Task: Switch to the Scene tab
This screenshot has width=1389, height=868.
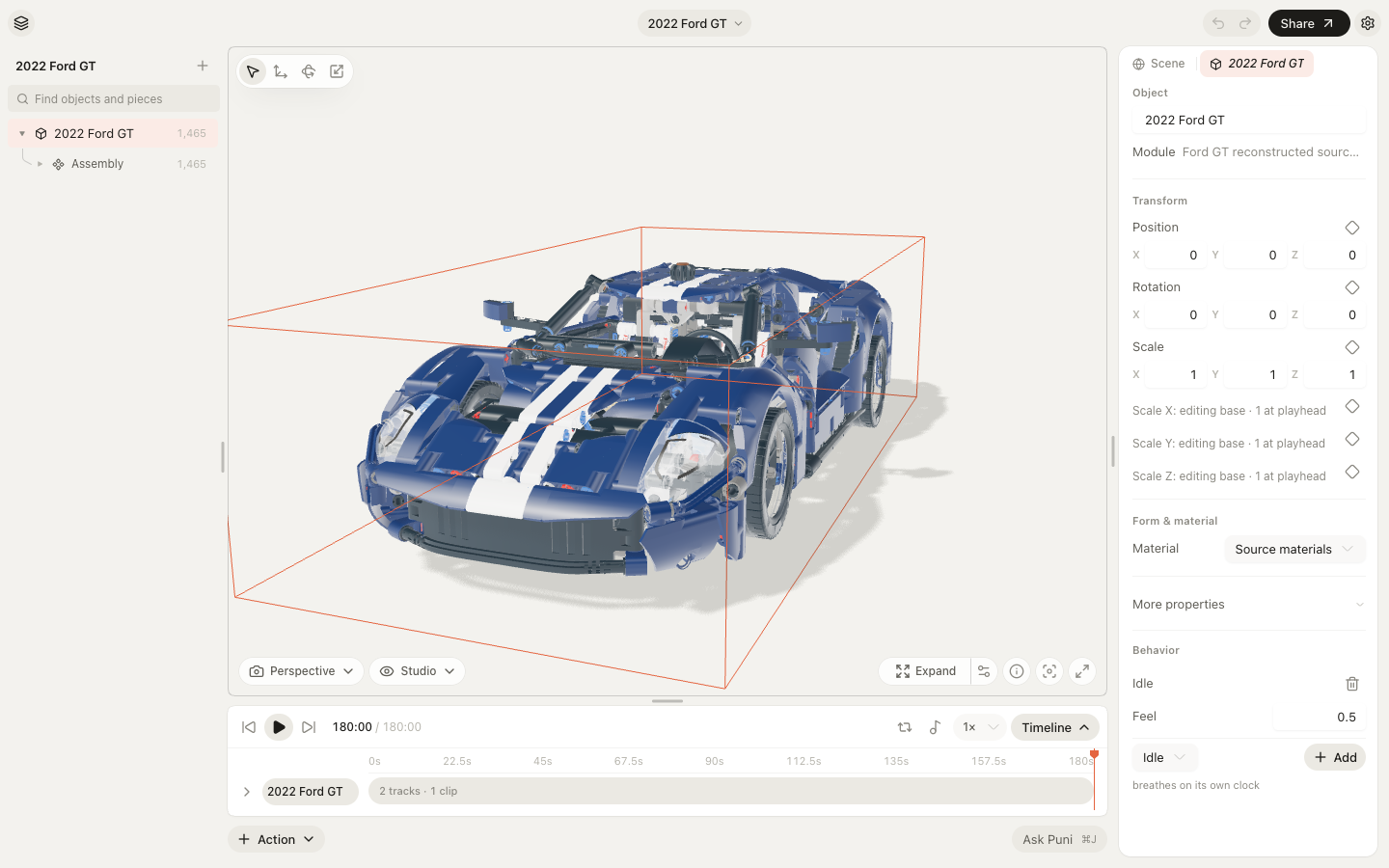Action: (x=1158, y=64)
